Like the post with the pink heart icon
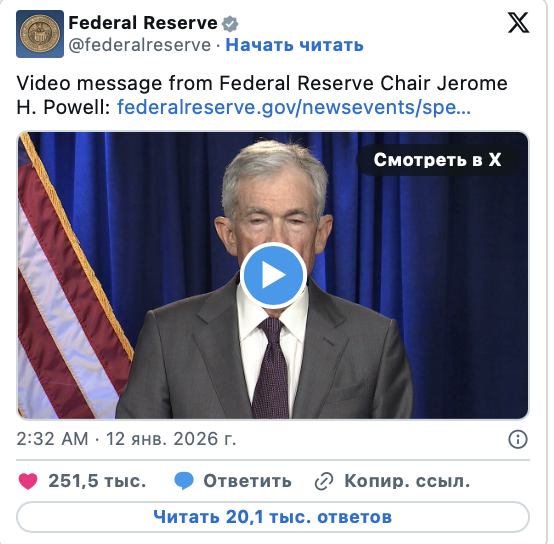Viewport: 554px width, 544px height. point(28,481)
